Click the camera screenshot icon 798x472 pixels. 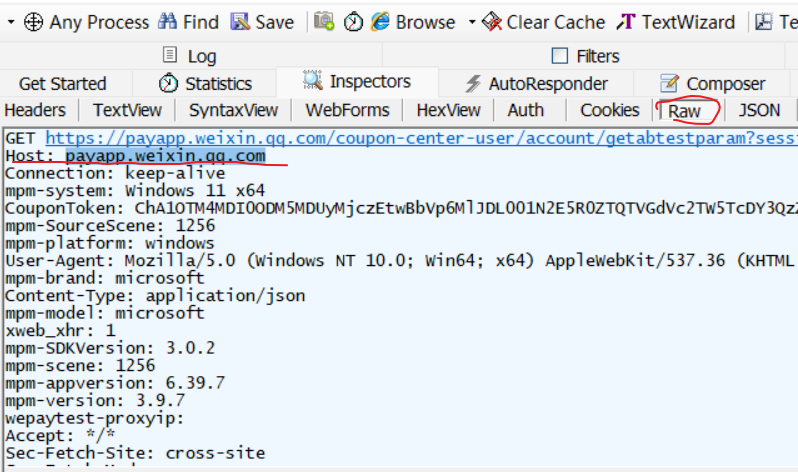pyautogui.click(x=324, y=21)
